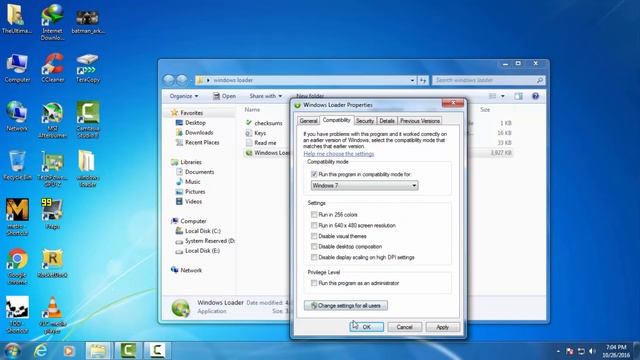Uncheck Run this program in compatibility mode

pyautogui.click(x=314, y=174)
